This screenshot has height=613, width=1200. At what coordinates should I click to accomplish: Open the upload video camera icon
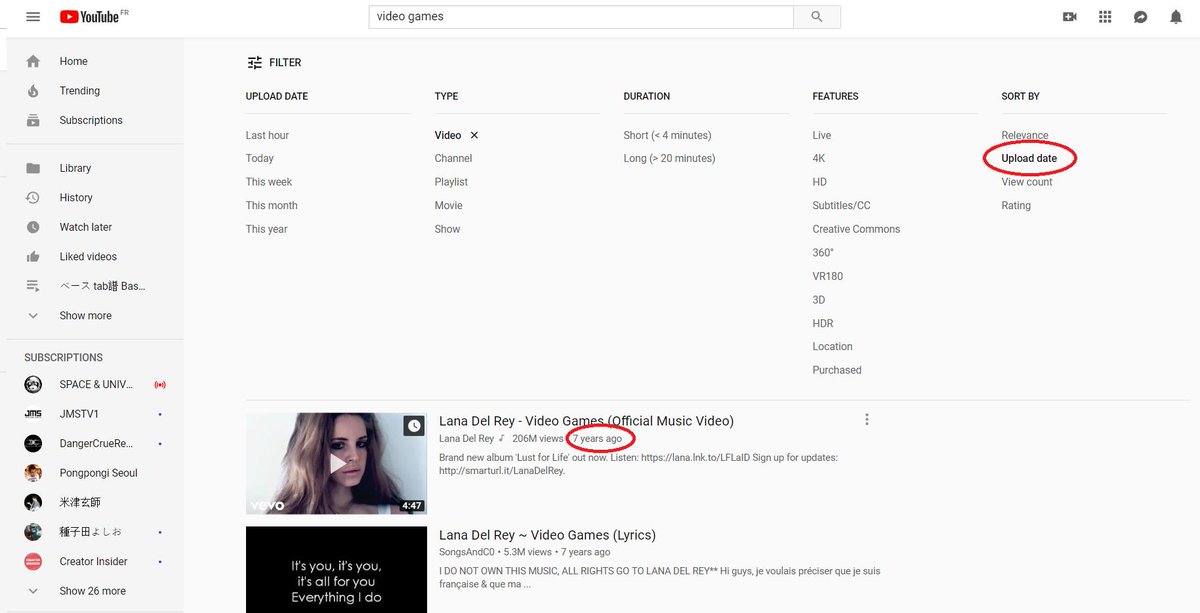pyautogui.click(x=1070, y=17)
